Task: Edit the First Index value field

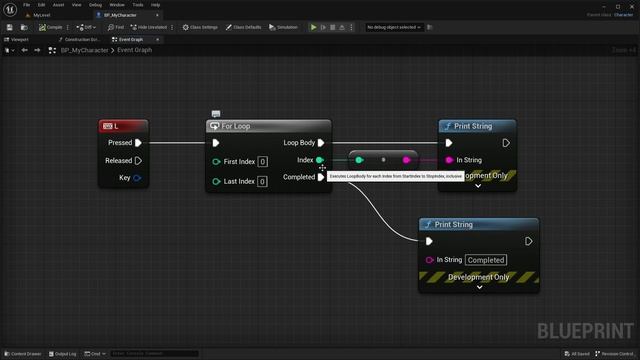Action: point(262,162)
